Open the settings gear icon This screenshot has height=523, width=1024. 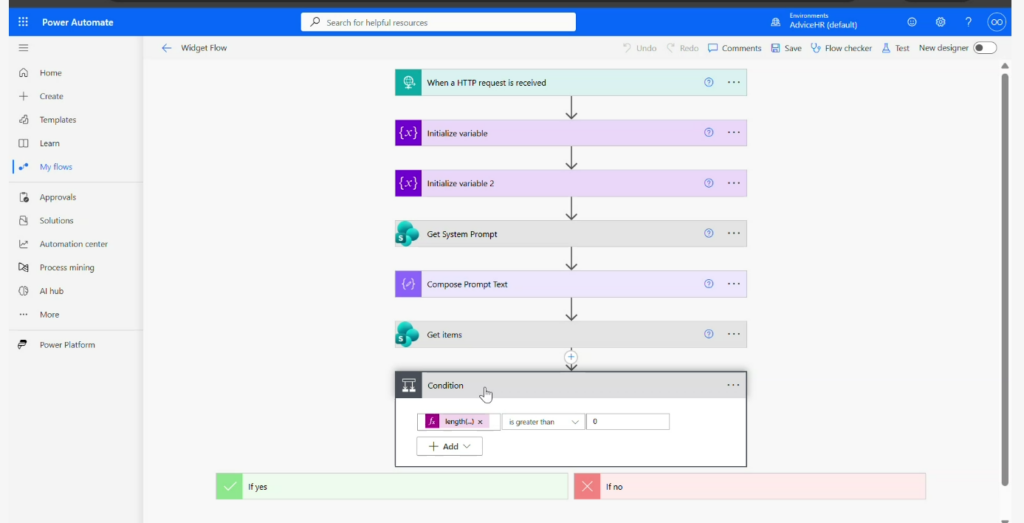940,22
